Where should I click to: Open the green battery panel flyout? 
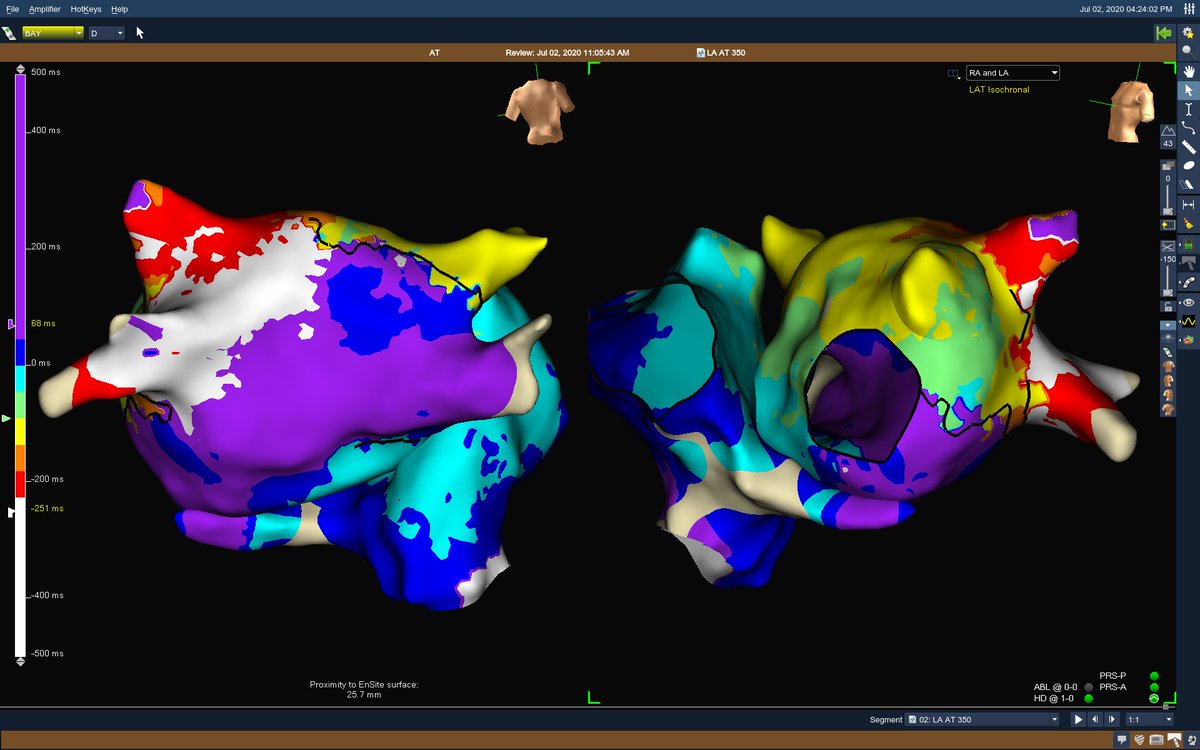[1188, 245]
